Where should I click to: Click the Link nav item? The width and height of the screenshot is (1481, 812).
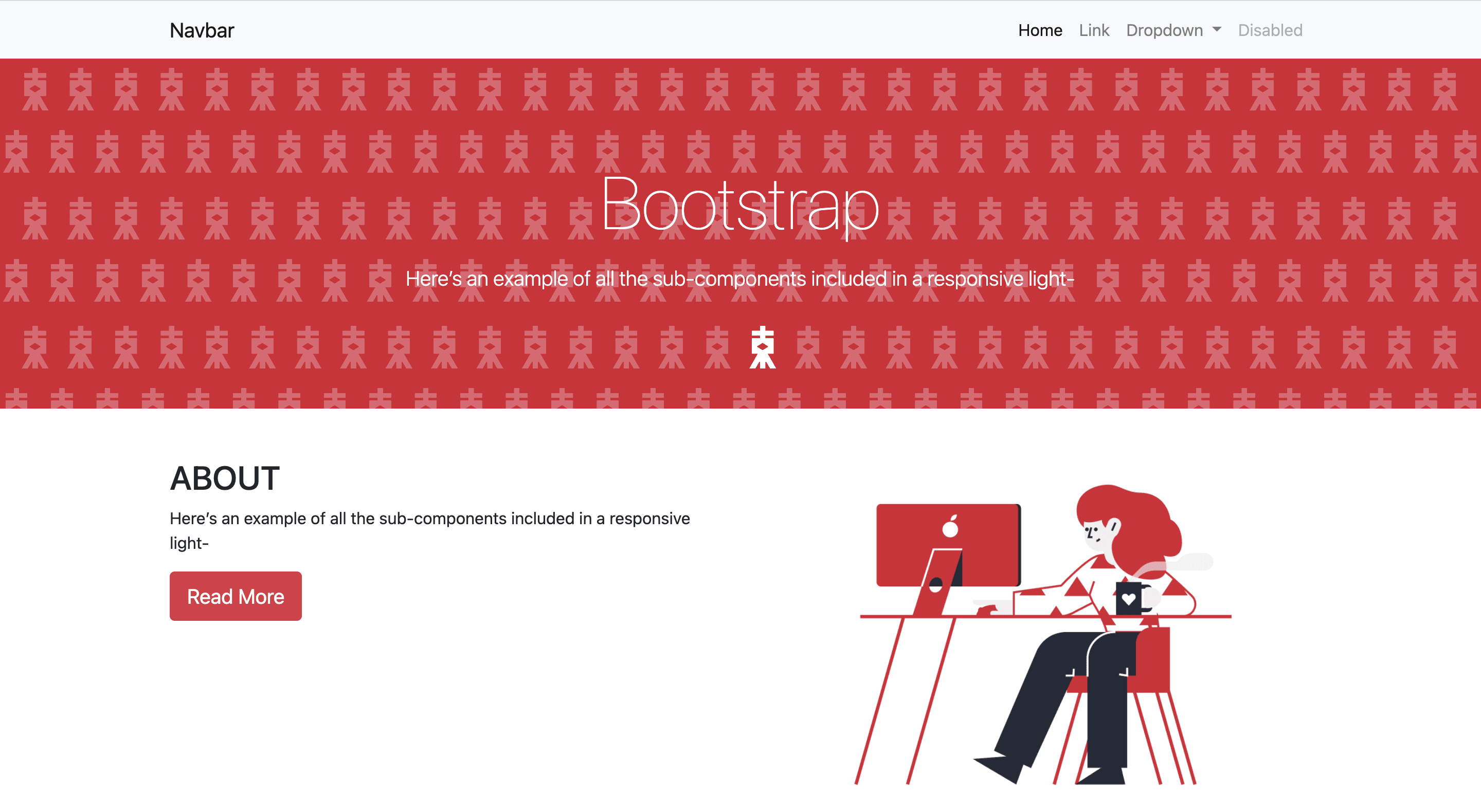[x=1093, y=30]
